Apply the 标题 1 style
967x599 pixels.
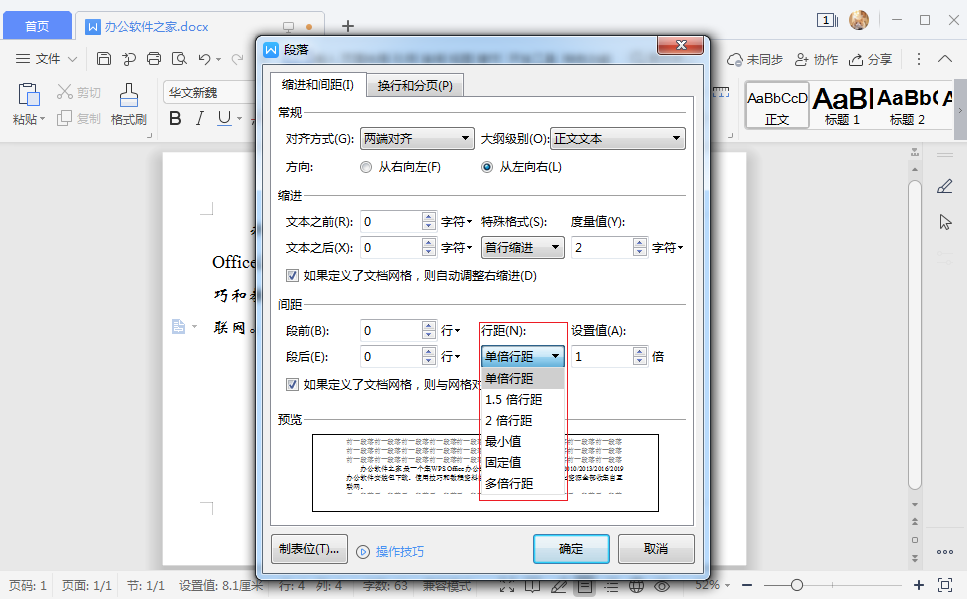[842, 105]
